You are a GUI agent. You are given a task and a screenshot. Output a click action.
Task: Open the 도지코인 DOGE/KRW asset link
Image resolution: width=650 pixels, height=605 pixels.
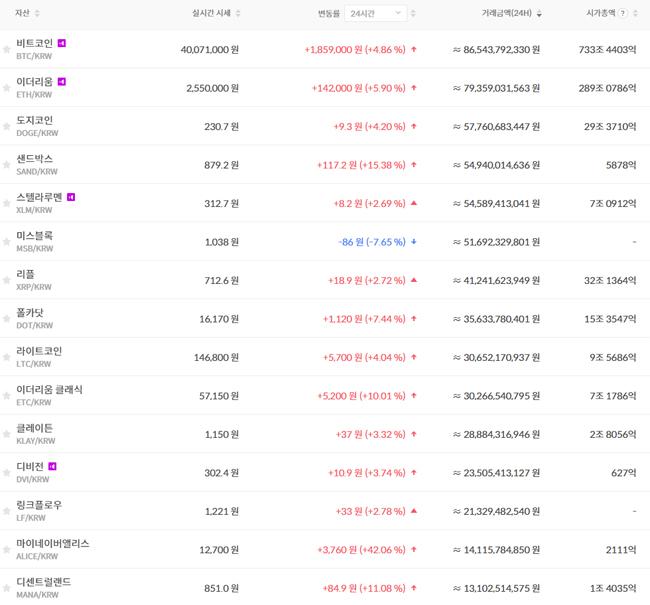pos(35,126)
